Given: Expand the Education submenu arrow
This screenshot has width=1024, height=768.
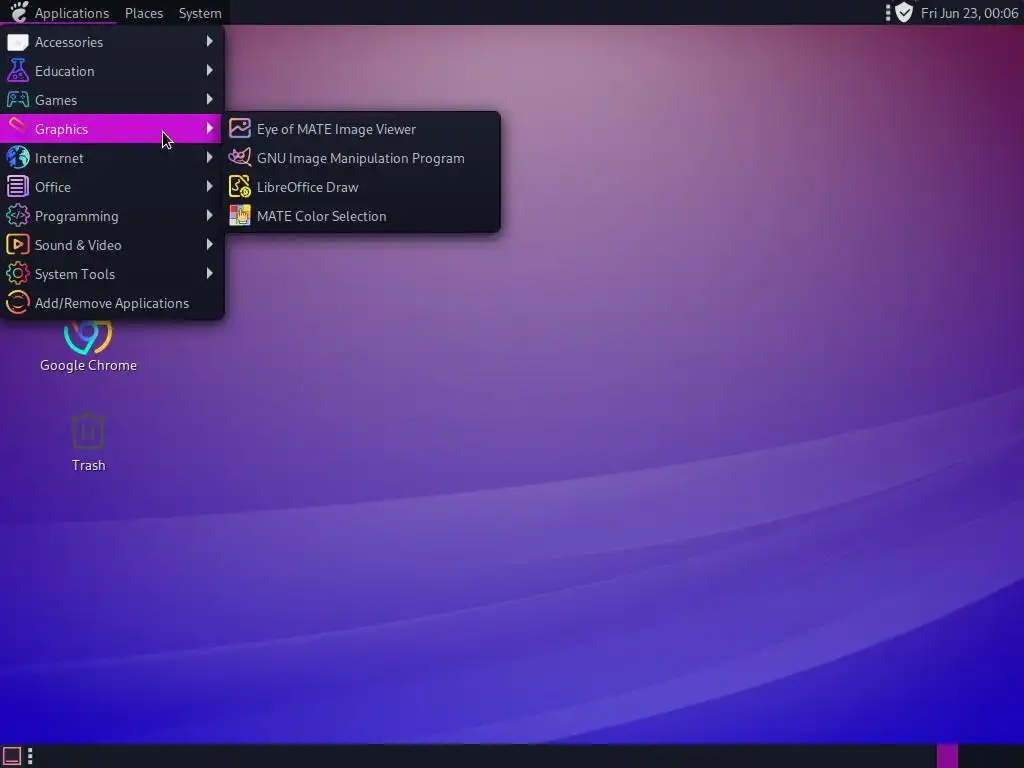Looking at the screenshot, I should tap(210, 71).
